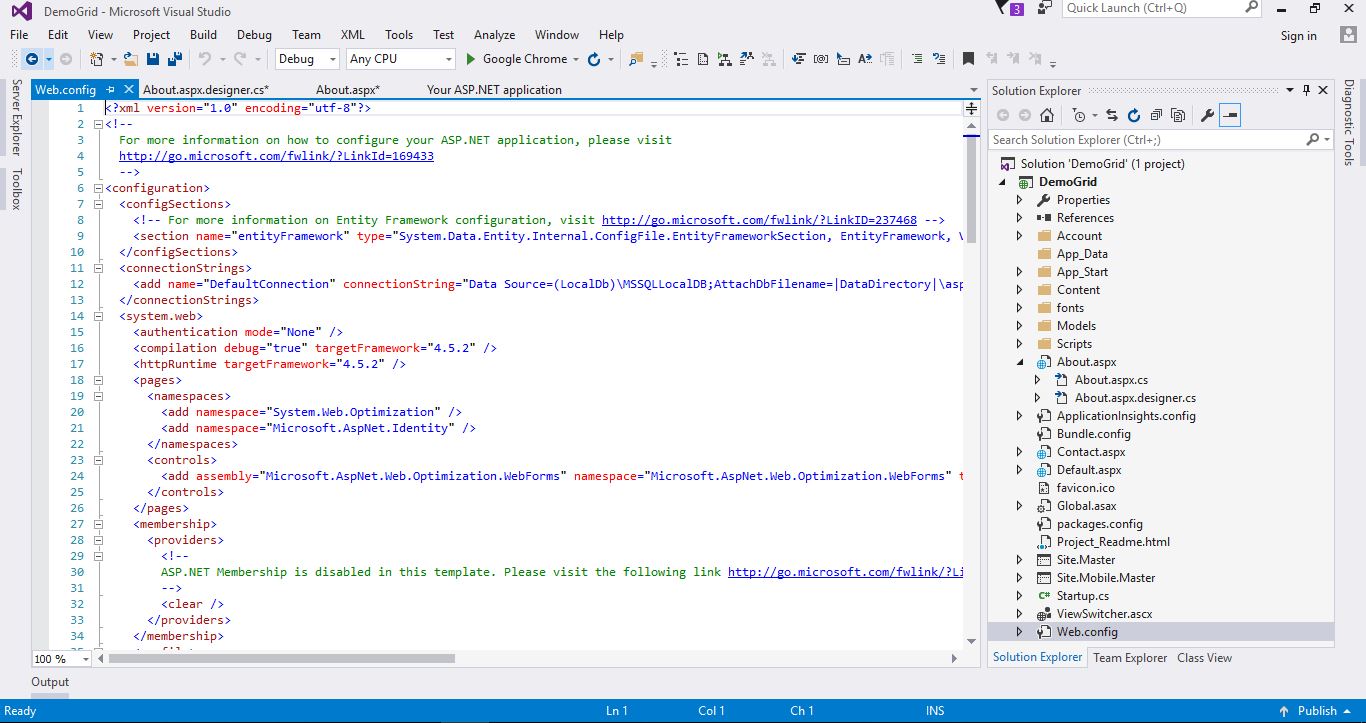The image size is (1366, 723).
Task: Expand the References node
Action: click(1020, 218)
